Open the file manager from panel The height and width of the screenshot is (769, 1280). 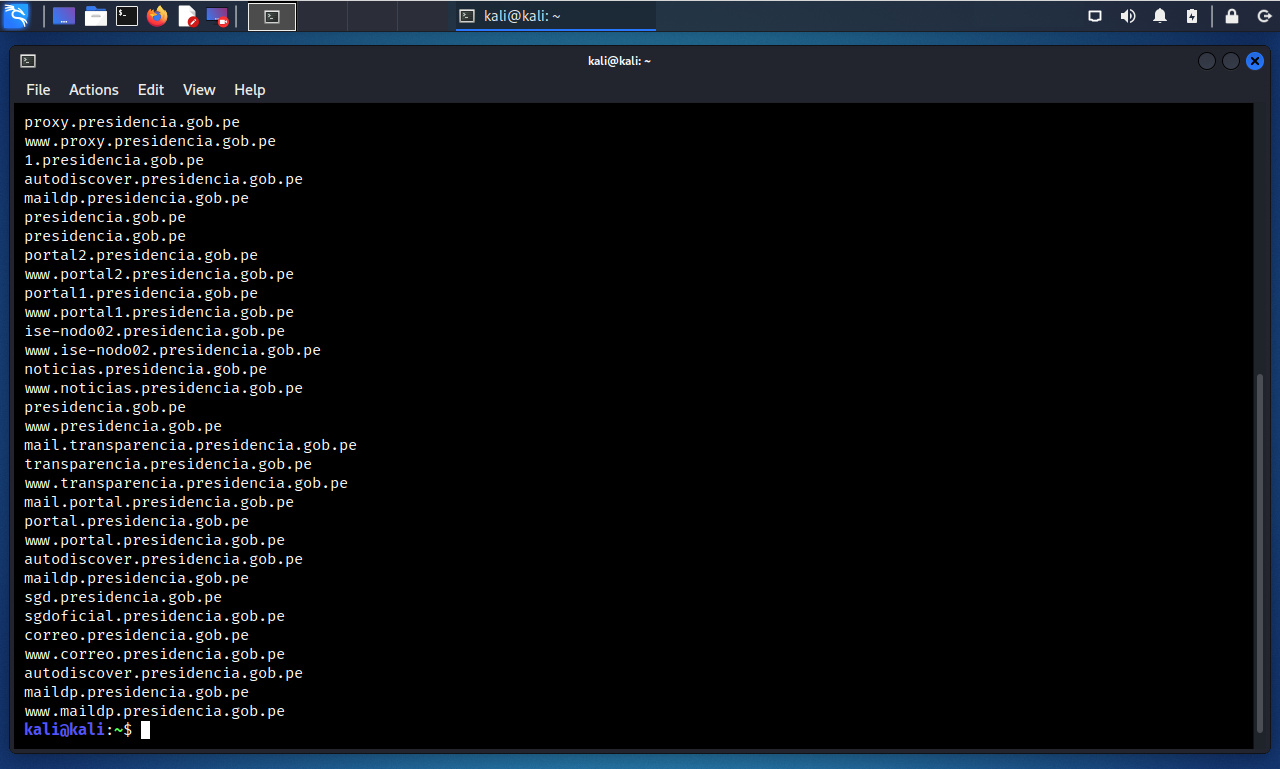click(x=96, y=16)
